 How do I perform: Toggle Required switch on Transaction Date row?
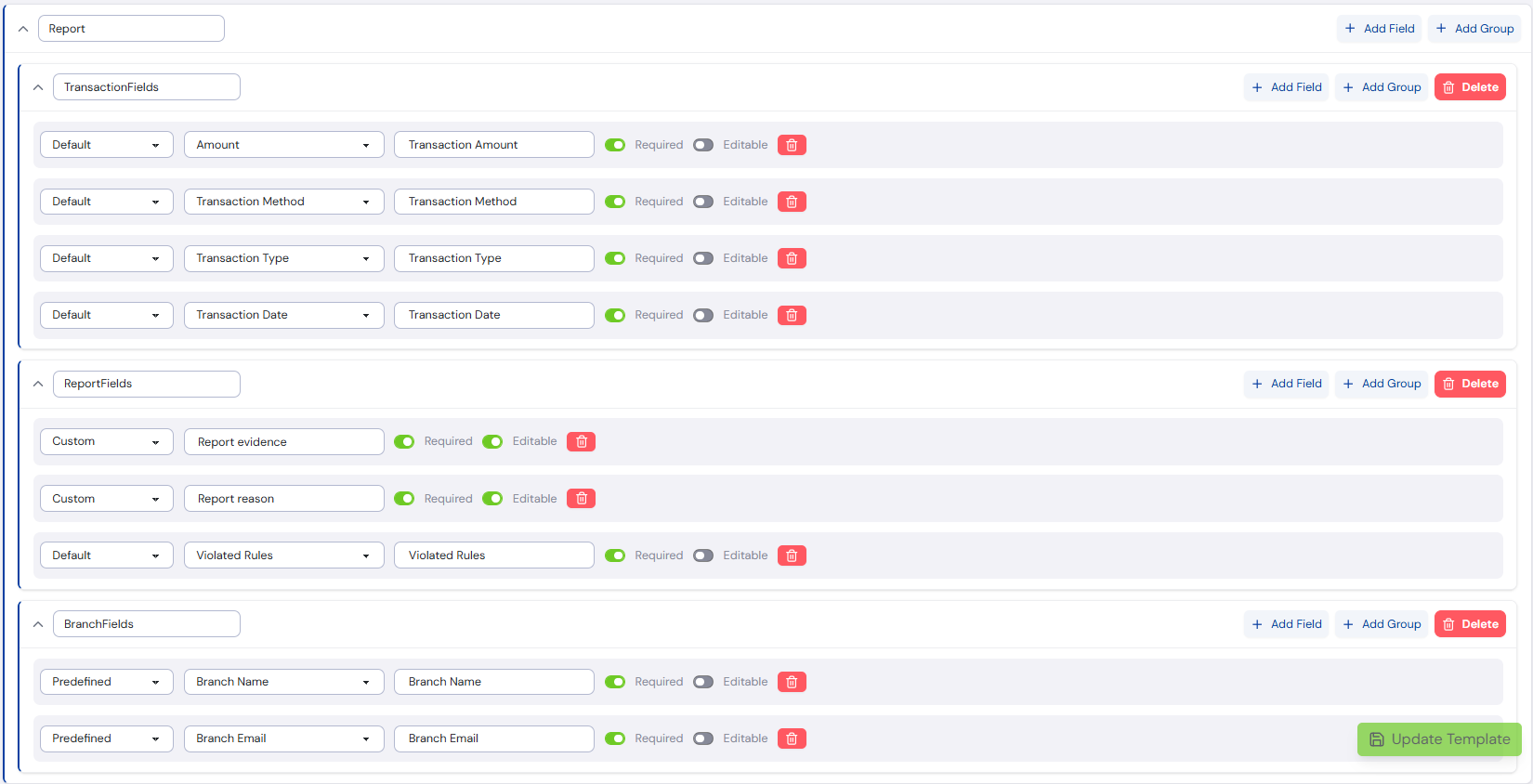point(615,315)
